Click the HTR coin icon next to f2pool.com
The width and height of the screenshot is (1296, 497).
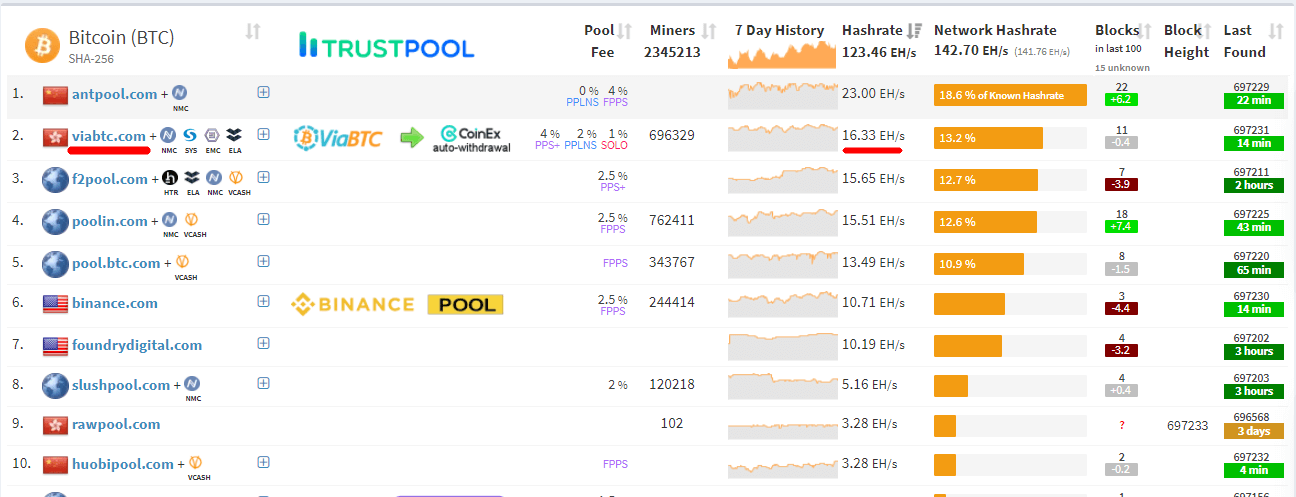point(171,179)
